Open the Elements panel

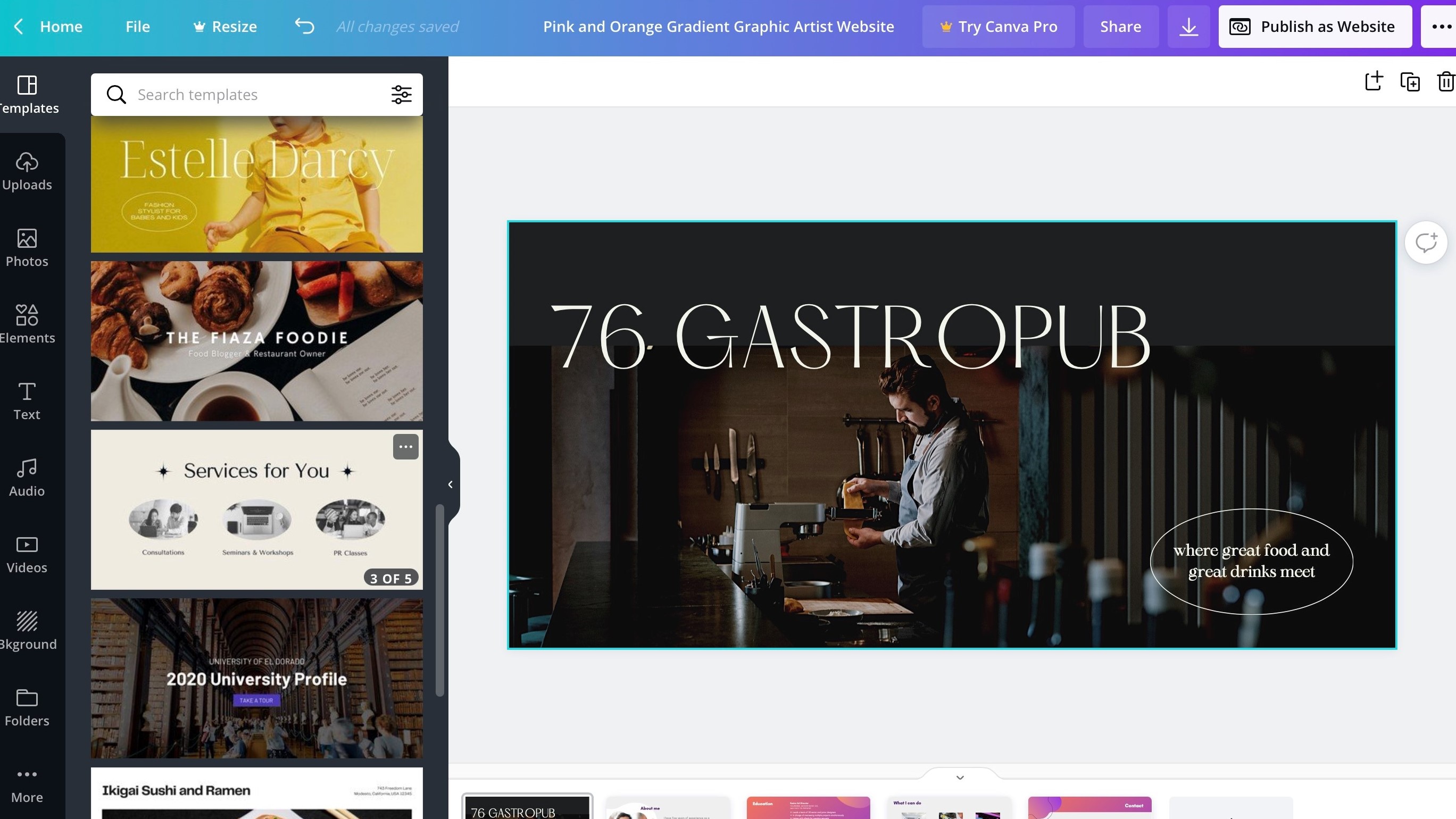click(x=27, y=324)
